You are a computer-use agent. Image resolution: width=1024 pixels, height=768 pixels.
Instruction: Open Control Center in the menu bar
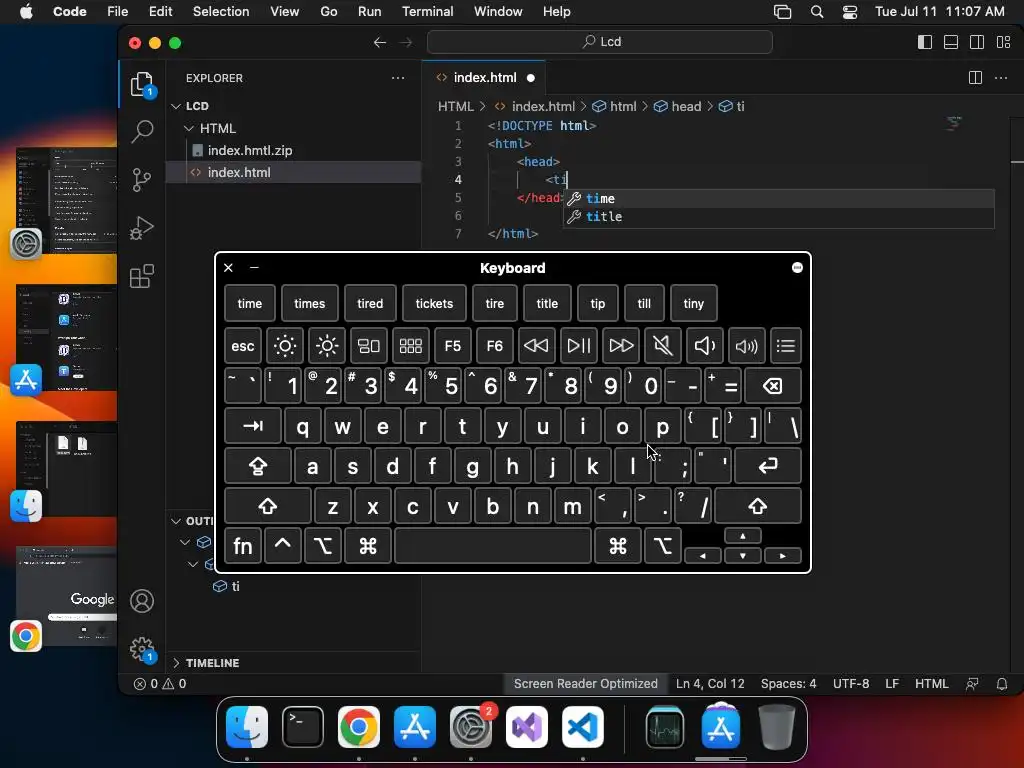850,12
